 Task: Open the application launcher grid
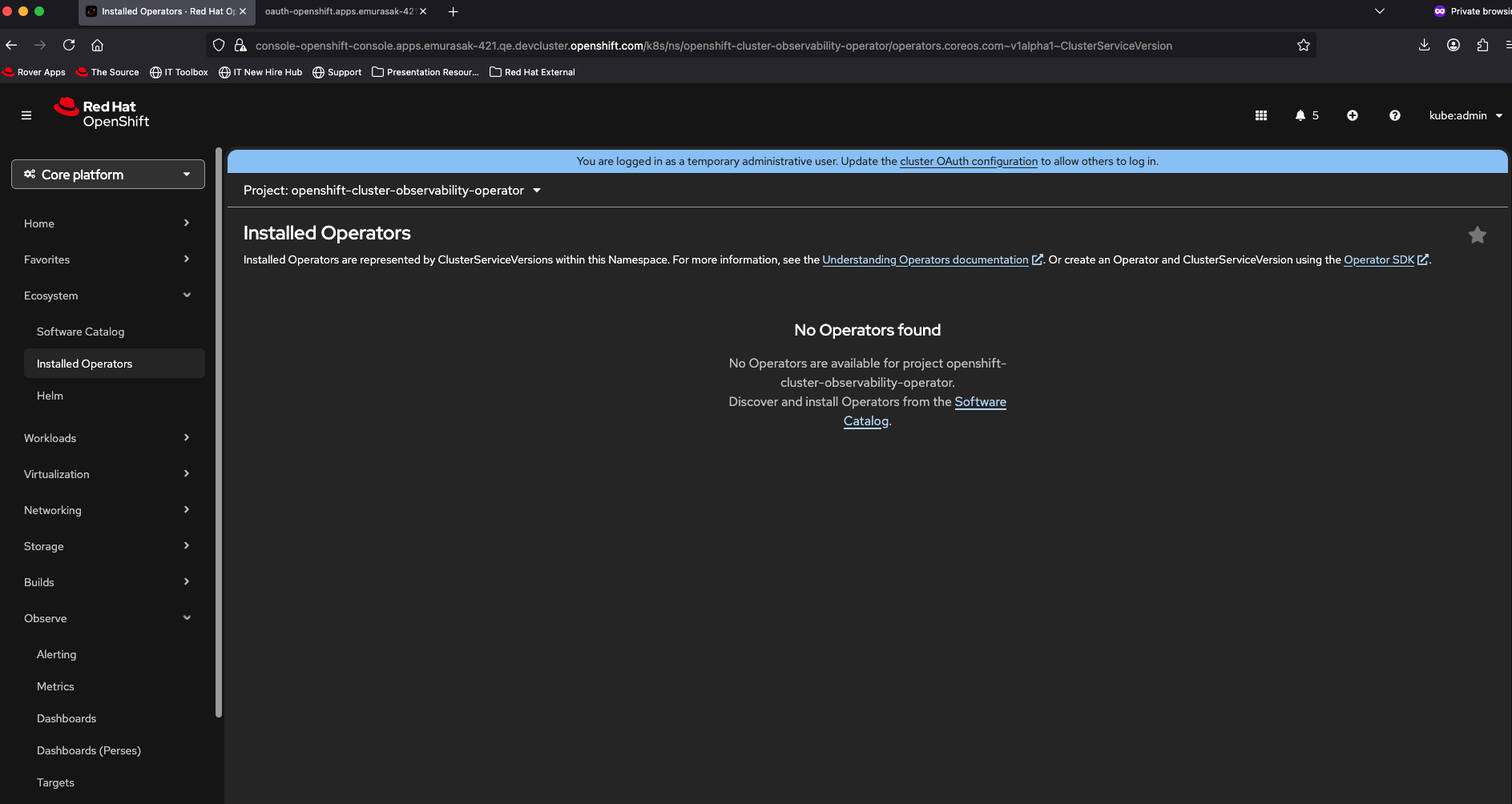pyautogui.click(x=1260, y=115)
